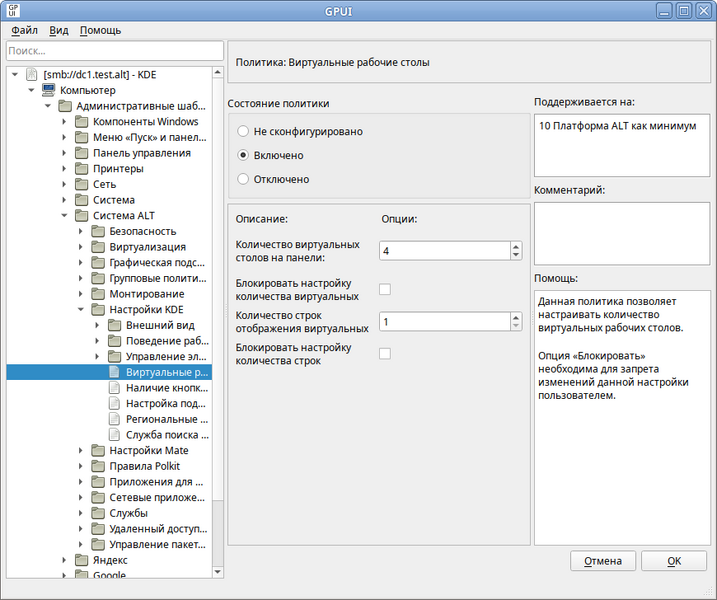The height and width of the screenshot is (600, 717).
Task: Click the Управление эл... folder icon
Action: pyautogui.click(x=114, y=356)
